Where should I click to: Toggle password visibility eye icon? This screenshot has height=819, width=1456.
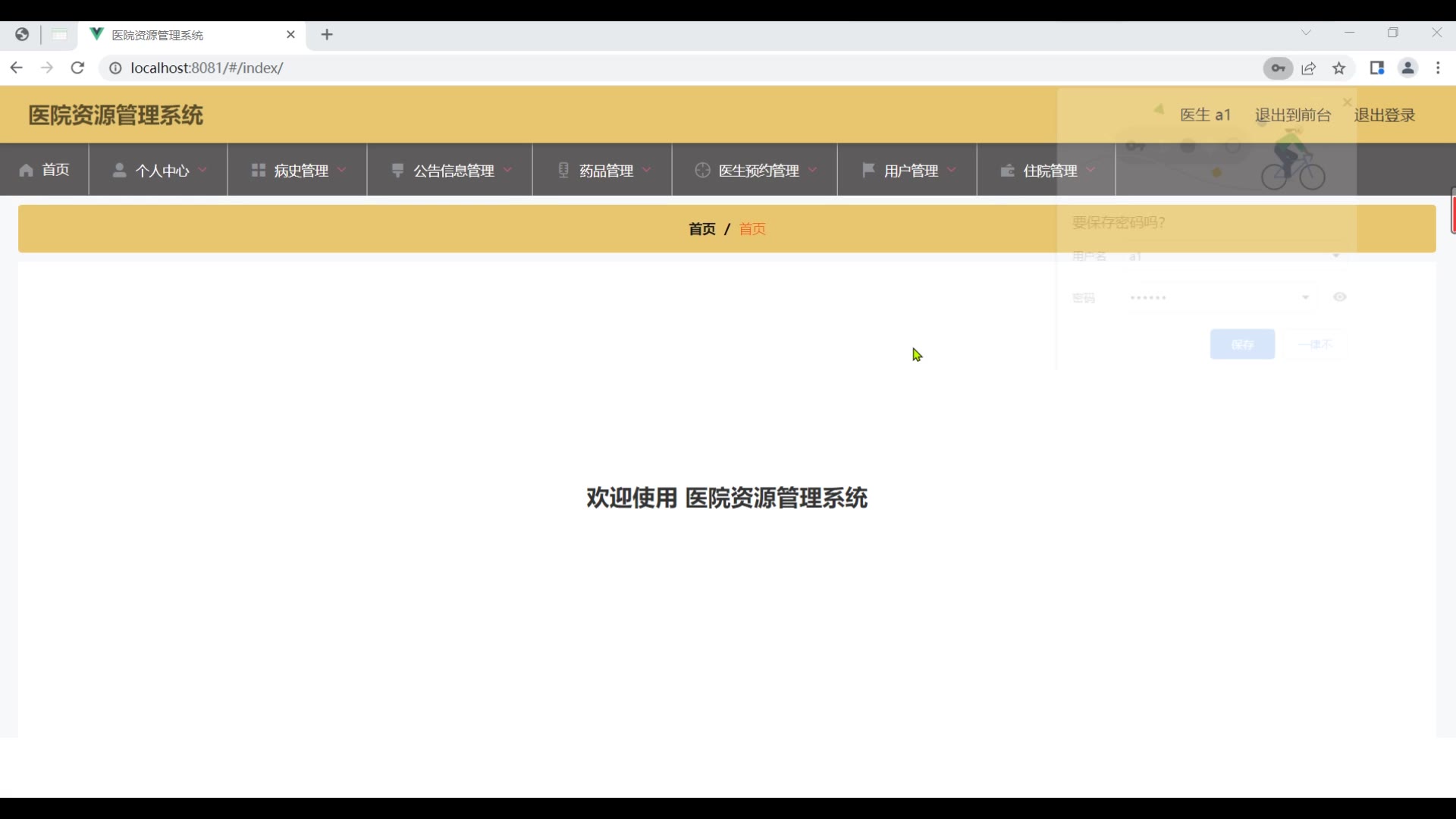(x=1340, y=297)
